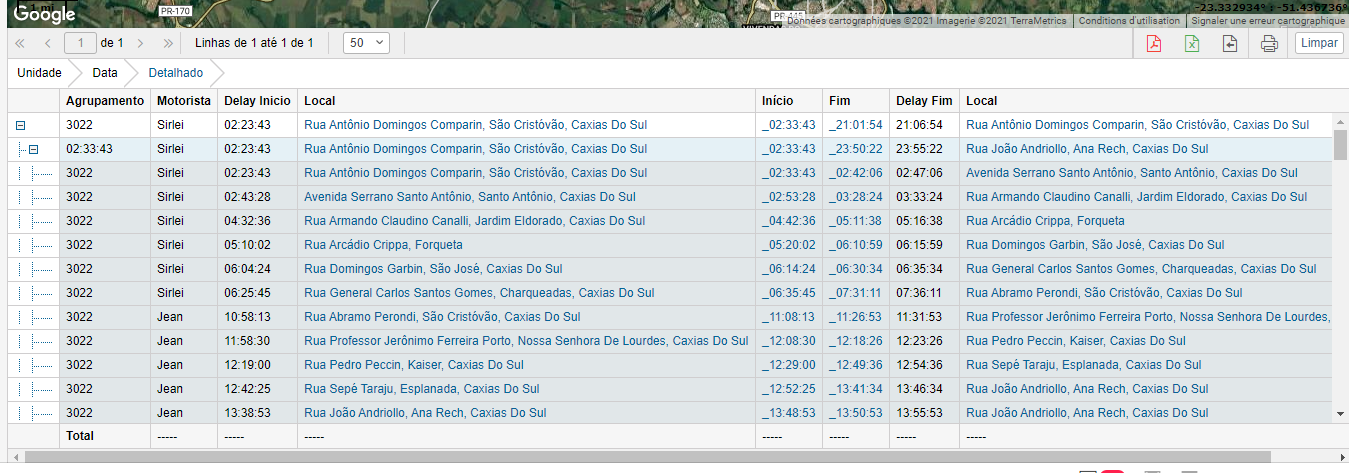Collapse the 02:33:43 subgroup row
1349x473 pixels.
(x=33, y=149)
